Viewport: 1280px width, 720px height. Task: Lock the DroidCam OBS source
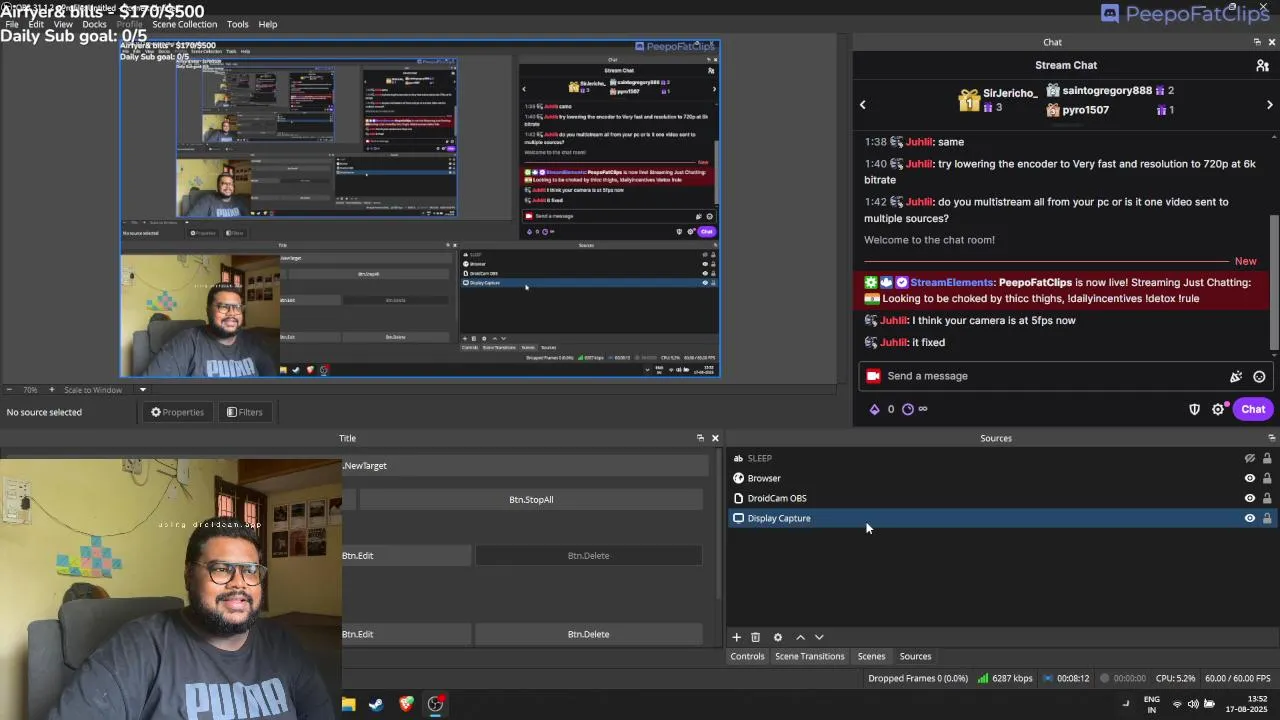coord(1267,498)
